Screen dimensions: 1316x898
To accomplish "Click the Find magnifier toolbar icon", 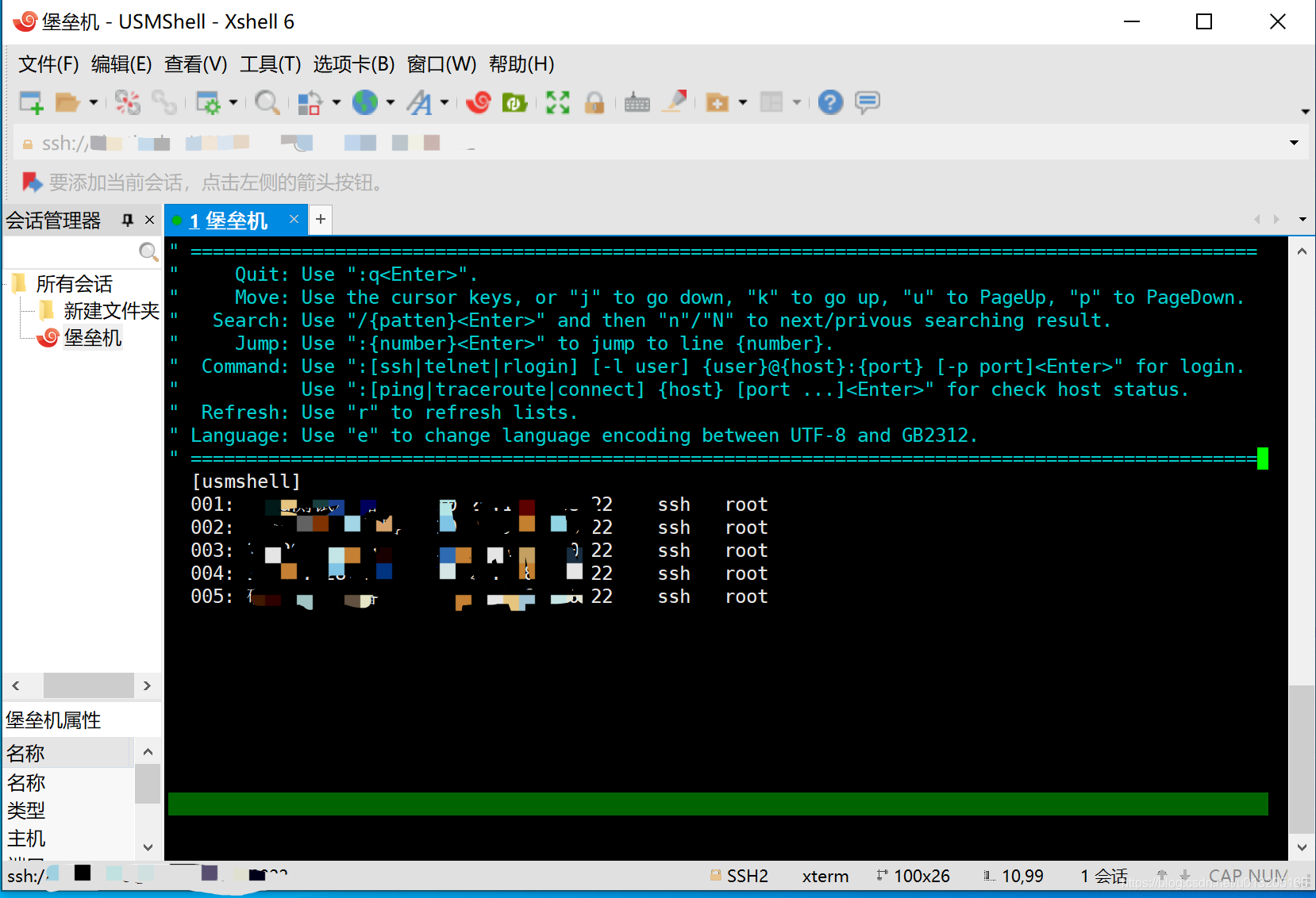I will pos(267,102).
